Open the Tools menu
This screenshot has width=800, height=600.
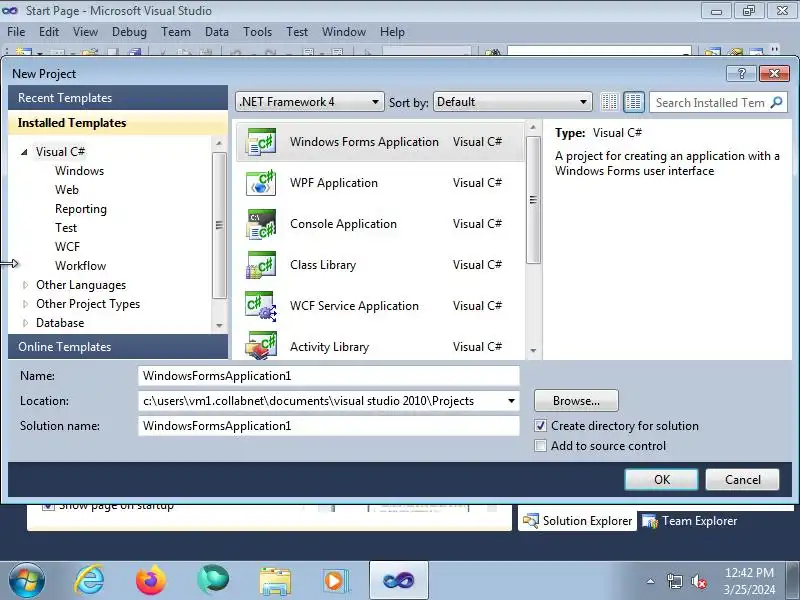coord(257,32)
